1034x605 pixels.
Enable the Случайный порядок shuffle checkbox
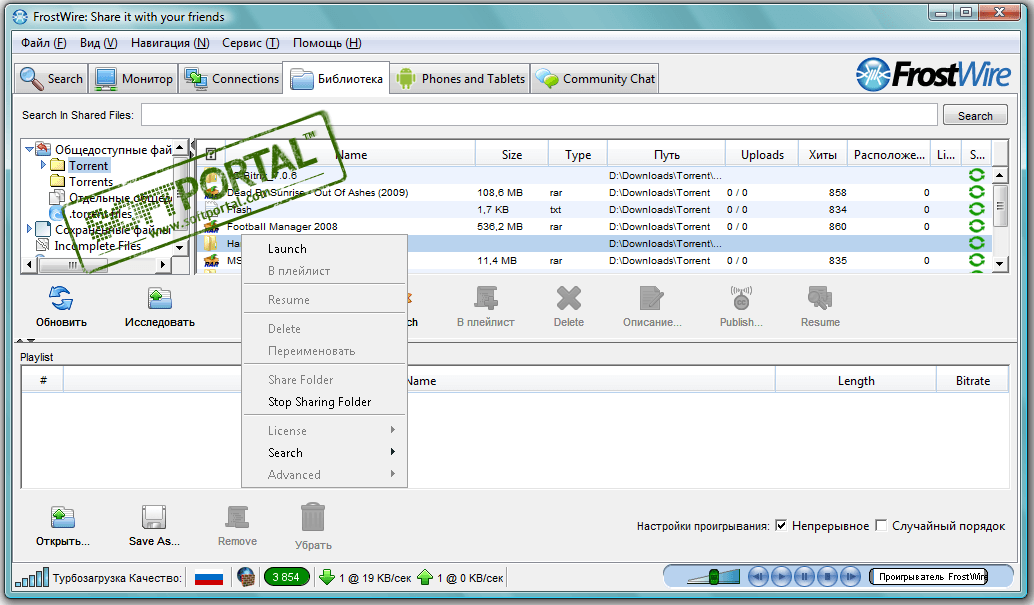coord(881,525)
